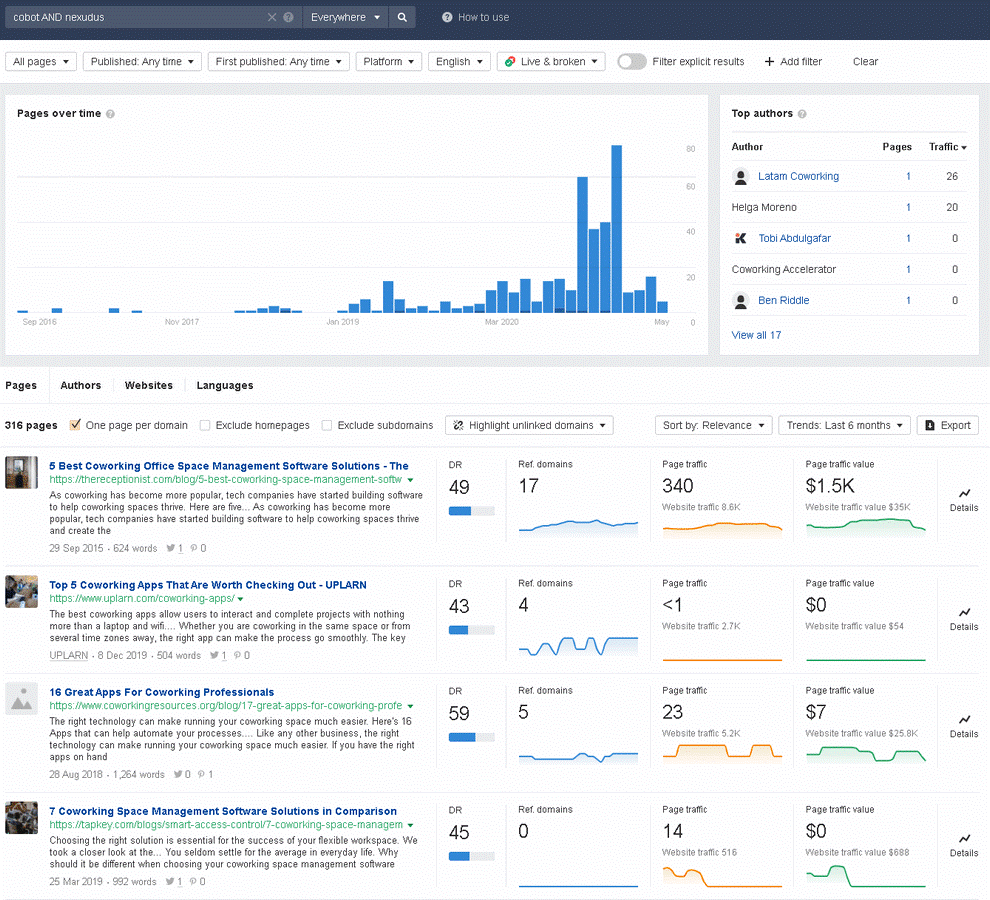The height and width of the screenshot is (900, 990).
Task: Expand the Live & broken filter dropdown
Action: coord(550,62)
